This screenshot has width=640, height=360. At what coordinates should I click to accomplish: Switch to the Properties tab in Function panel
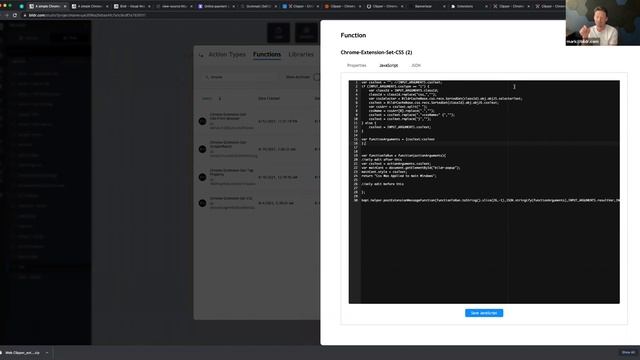coord(356,65)
